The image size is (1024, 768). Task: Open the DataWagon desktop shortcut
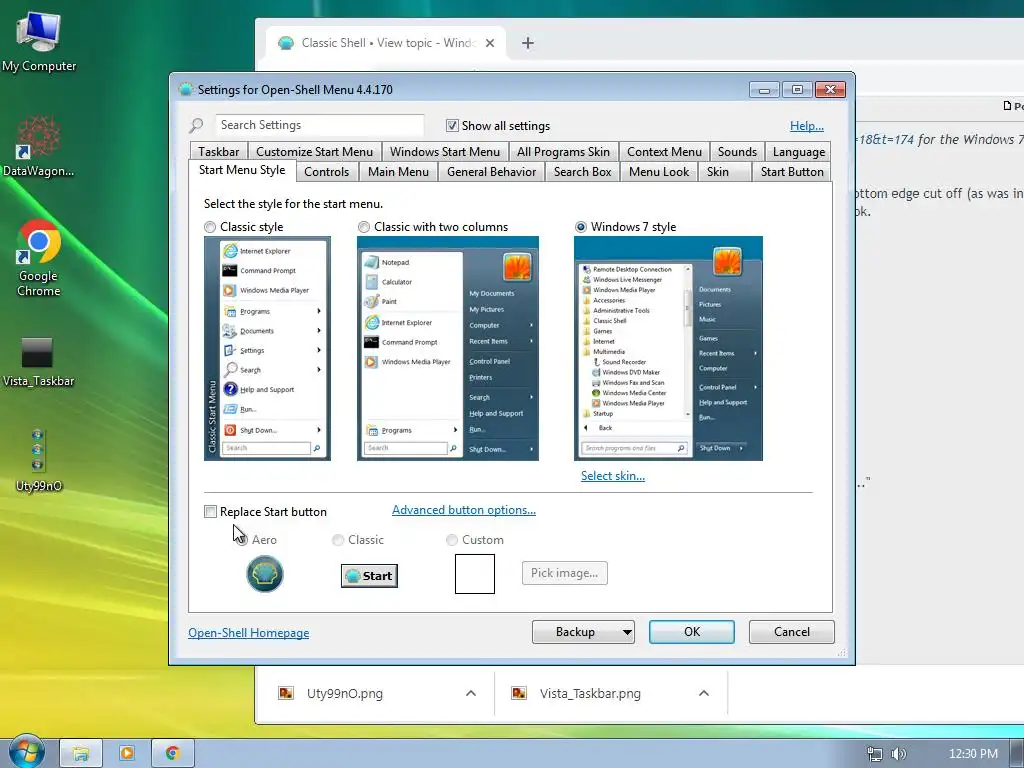(39, 147)
